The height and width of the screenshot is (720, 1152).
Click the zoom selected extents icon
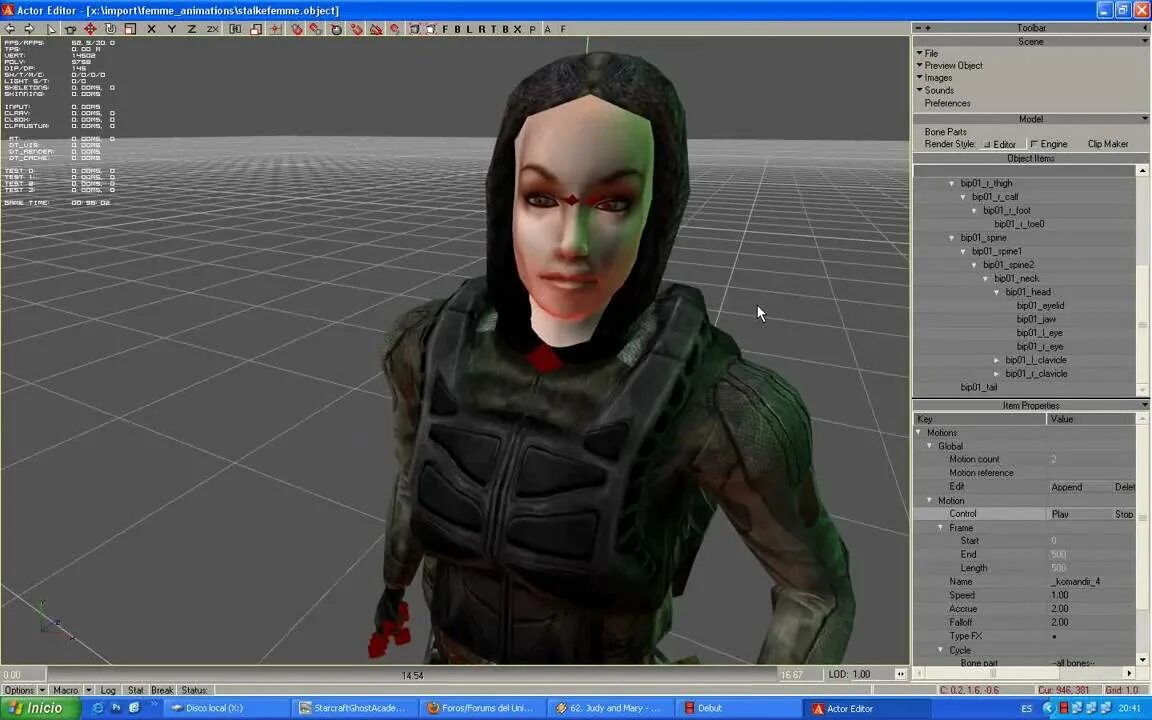coord(431,29)
